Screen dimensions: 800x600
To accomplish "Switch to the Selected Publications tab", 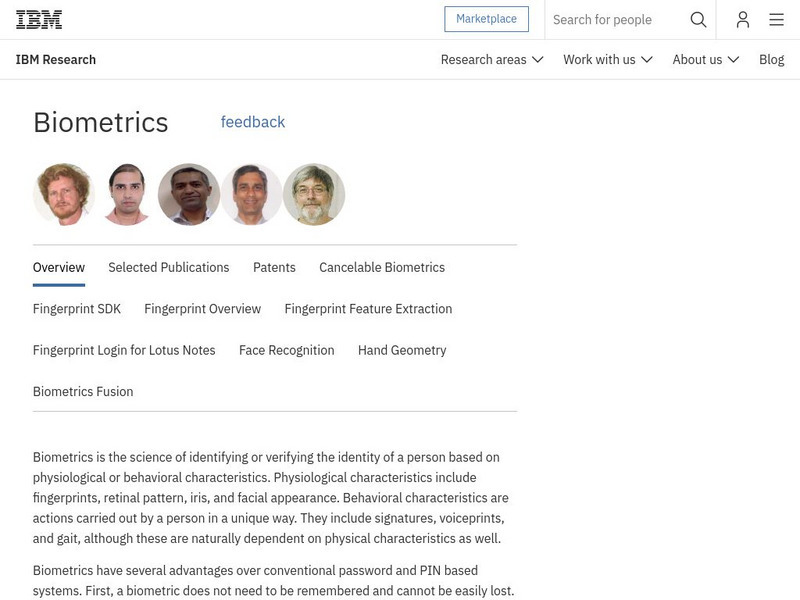I will click(x=169, y=267).
